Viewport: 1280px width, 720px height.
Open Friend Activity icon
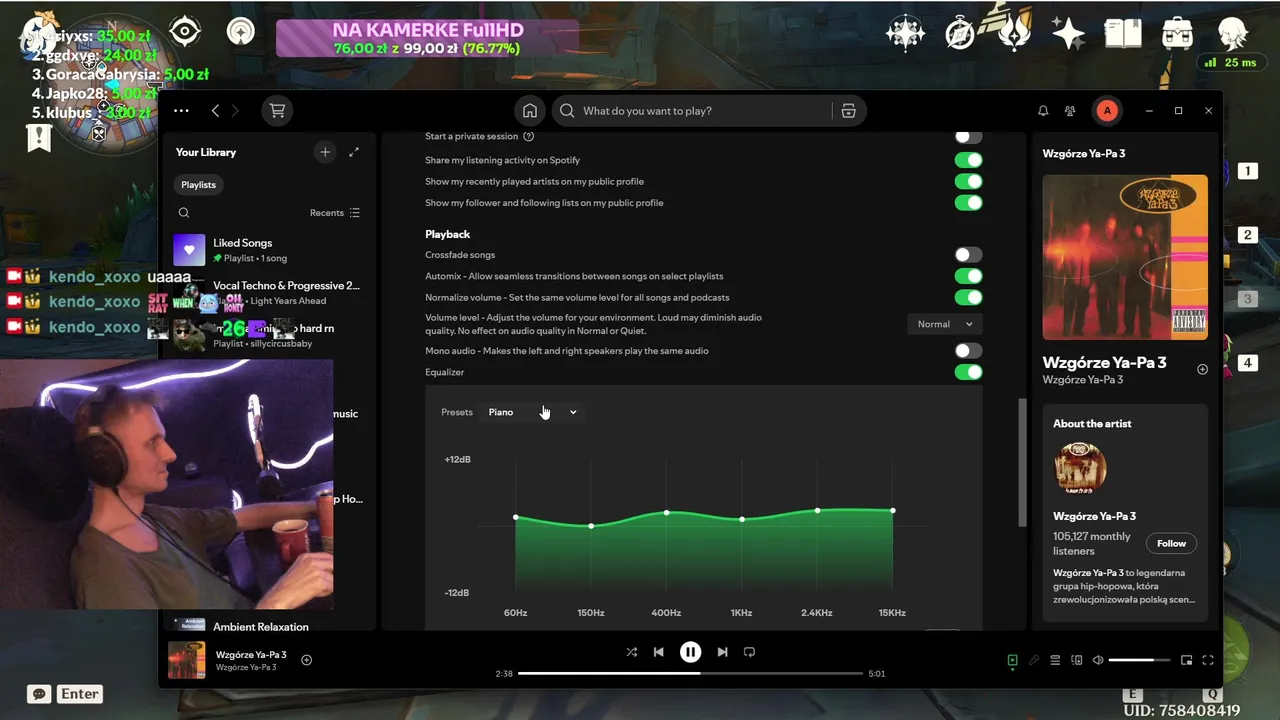(x=1071, y=111)
